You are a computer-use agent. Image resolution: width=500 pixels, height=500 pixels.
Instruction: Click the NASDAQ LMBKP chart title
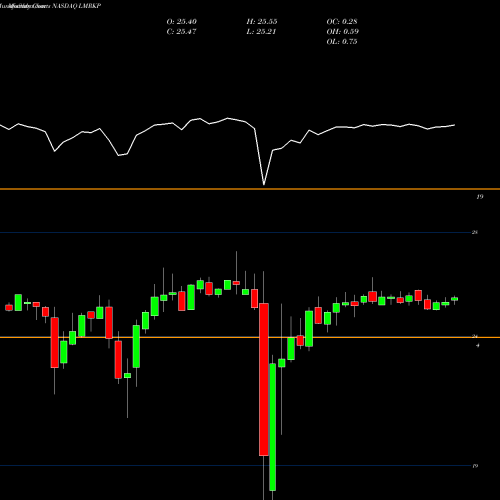pos(51,6)
